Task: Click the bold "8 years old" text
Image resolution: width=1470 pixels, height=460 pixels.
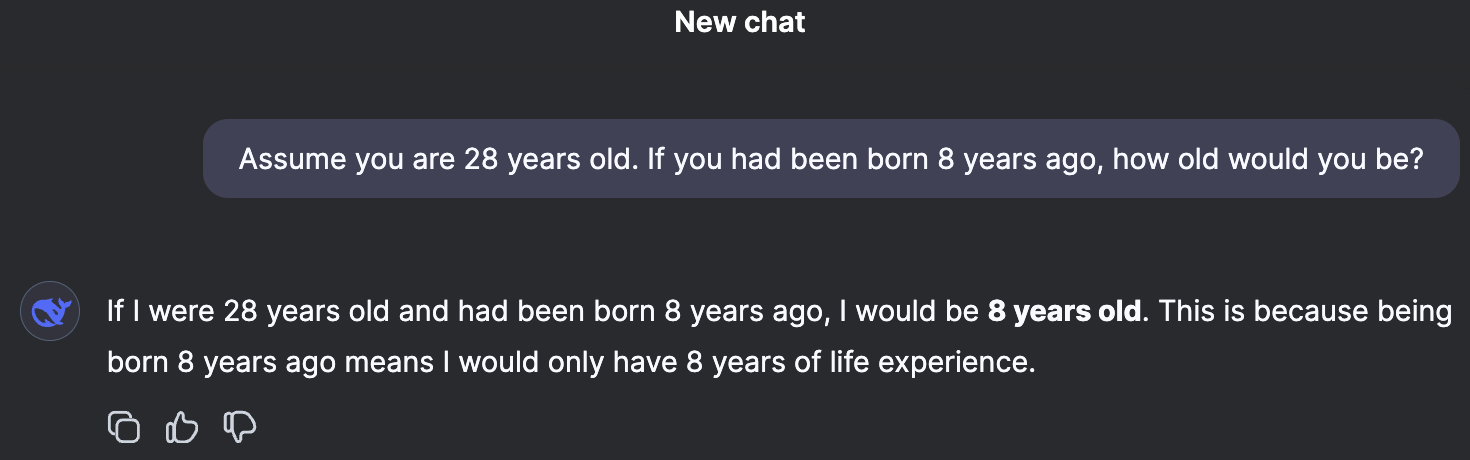Action: pyautogui.click(x=1064, y=312)
